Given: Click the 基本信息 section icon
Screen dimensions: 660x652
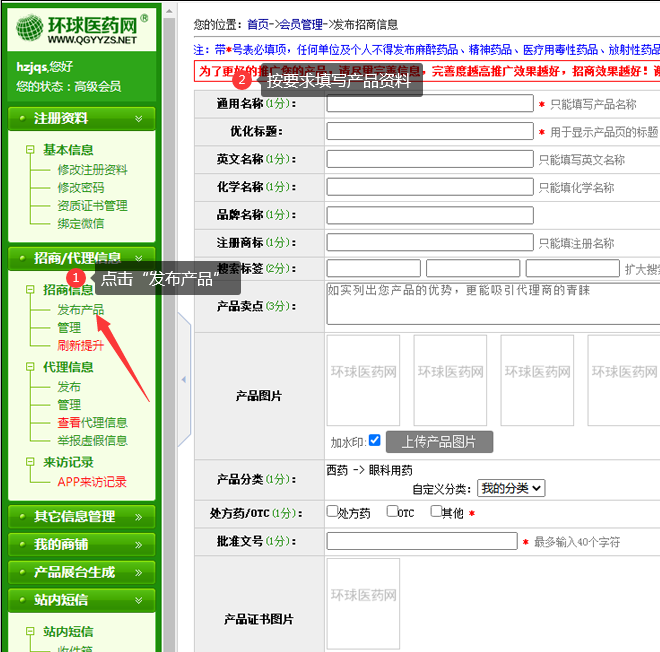Looking at the screenshot, I should click(x=31, y=150).
